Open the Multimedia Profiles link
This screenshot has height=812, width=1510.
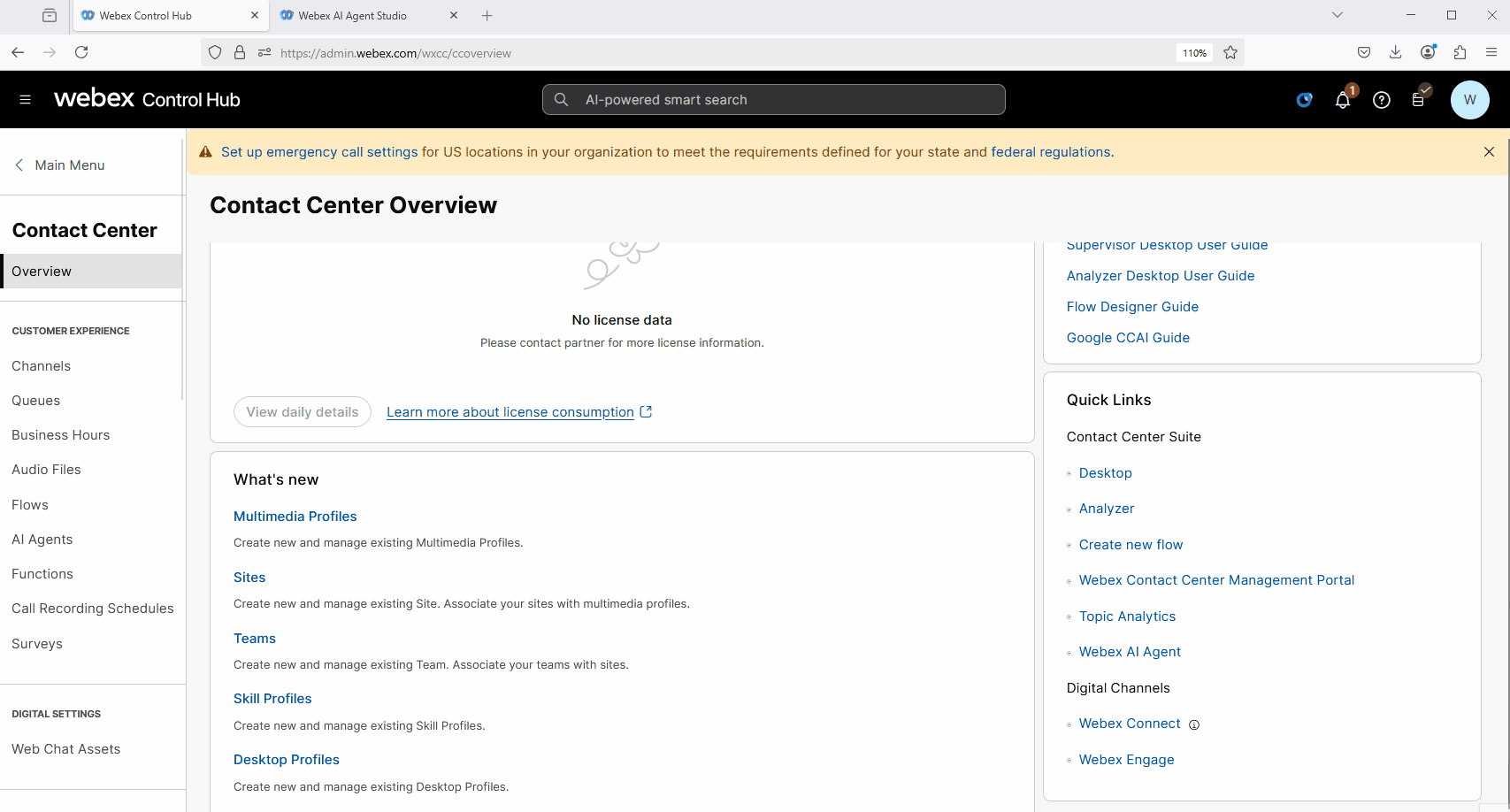(x=295, y=517)
